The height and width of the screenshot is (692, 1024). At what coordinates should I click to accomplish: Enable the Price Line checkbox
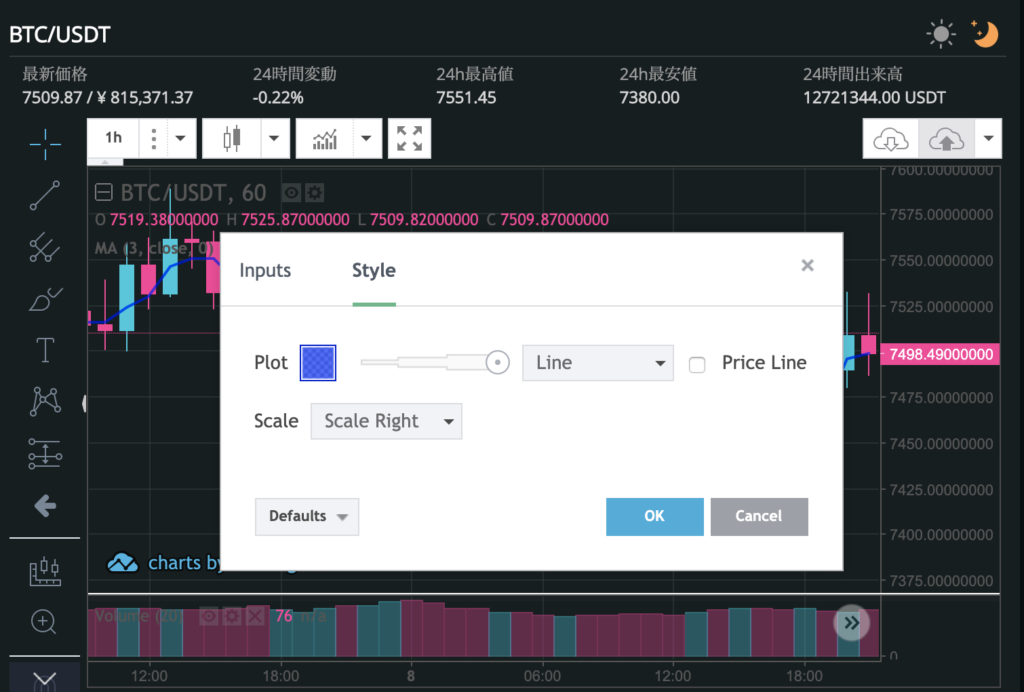(x=697, y=364)
